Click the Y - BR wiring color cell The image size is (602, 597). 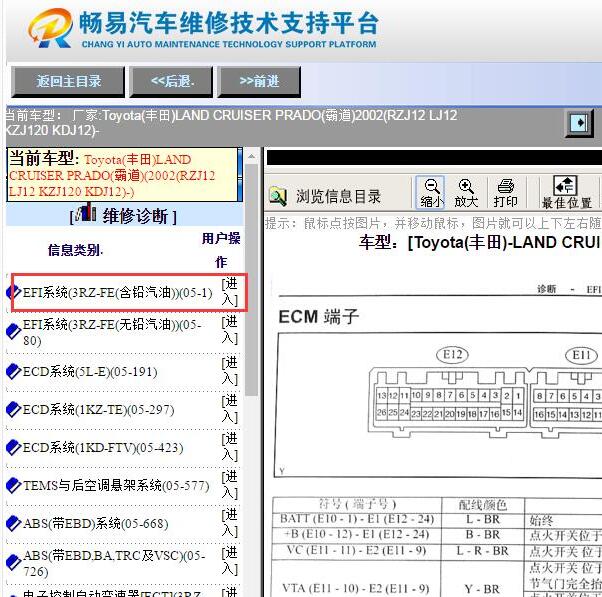click(x=483, y=589)
